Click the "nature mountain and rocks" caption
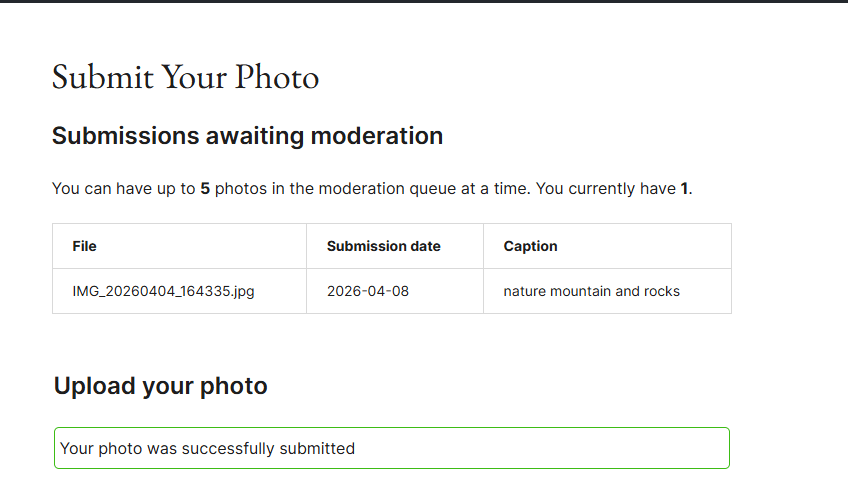Viewport: 848px width, 502px height. 591,291
